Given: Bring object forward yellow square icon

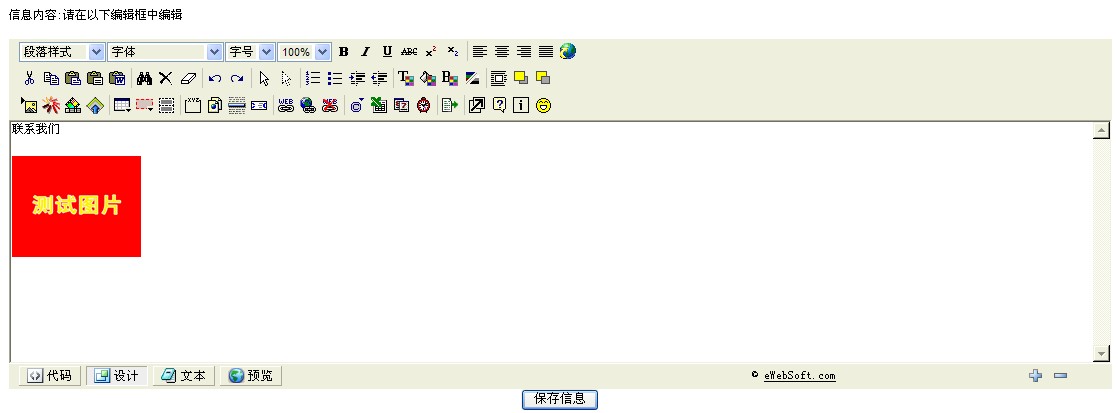Looking at the screenshot, I should click(520, 78).
